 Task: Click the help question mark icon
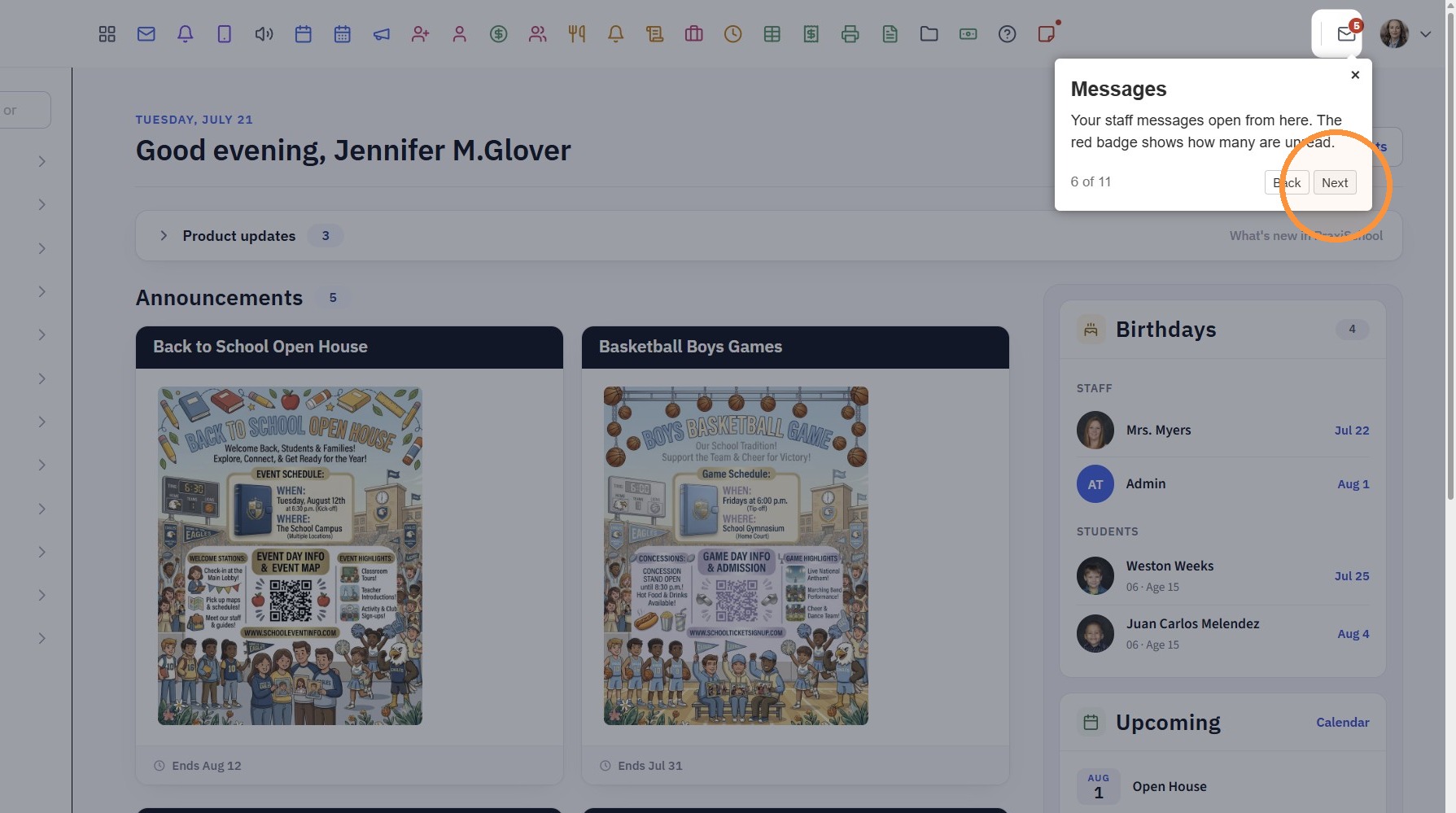(1008, 34)
